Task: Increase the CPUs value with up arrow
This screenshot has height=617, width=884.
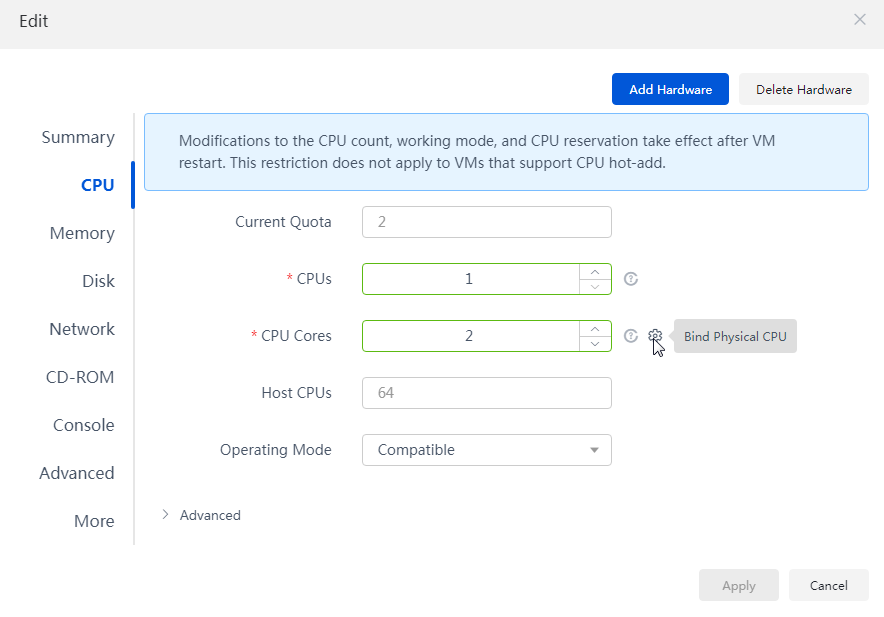Action: click(595, 272)
